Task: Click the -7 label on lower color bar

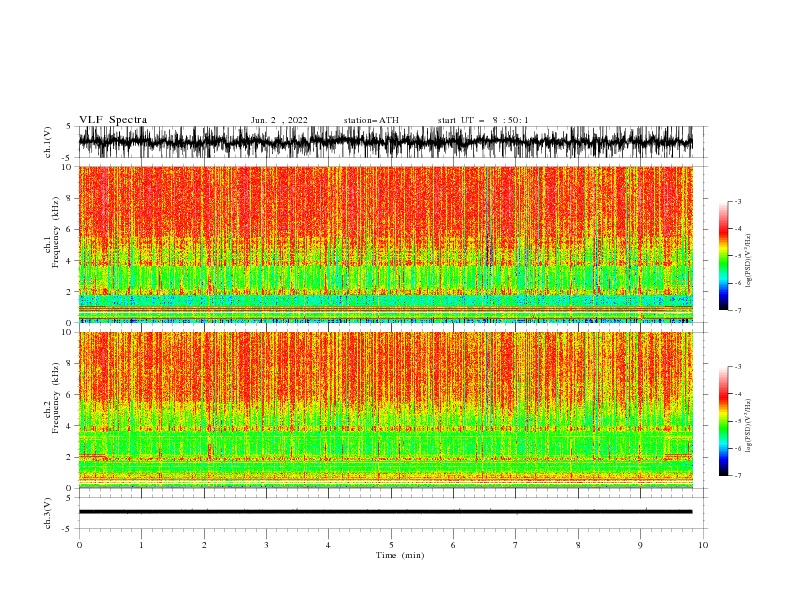Action: coord(738,476)
